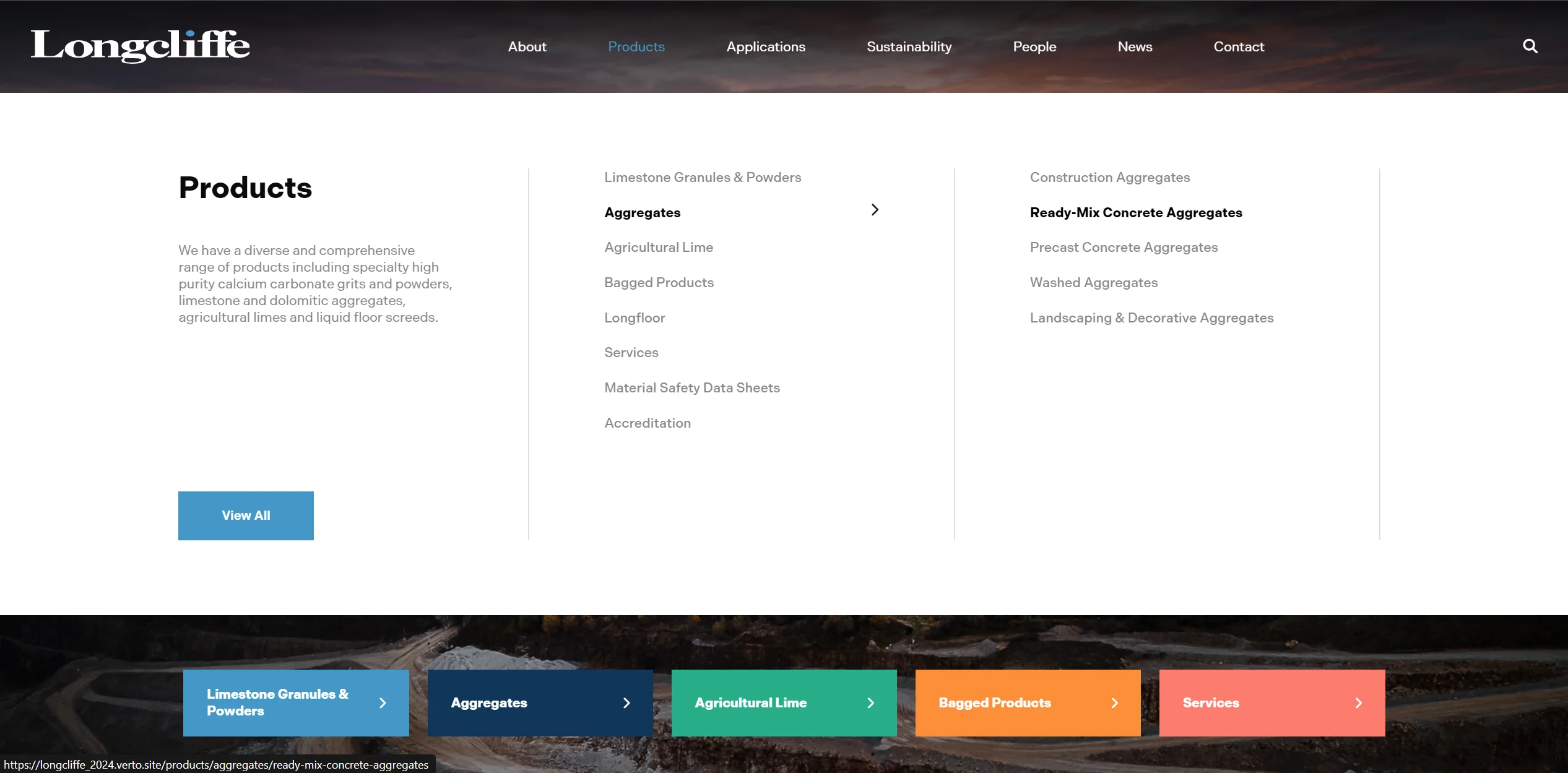Image resolution: width=1568 pixels, height=773 pixels.
Task: Expand Aggregates submenu chevron arrow
Action: point(874,210)
